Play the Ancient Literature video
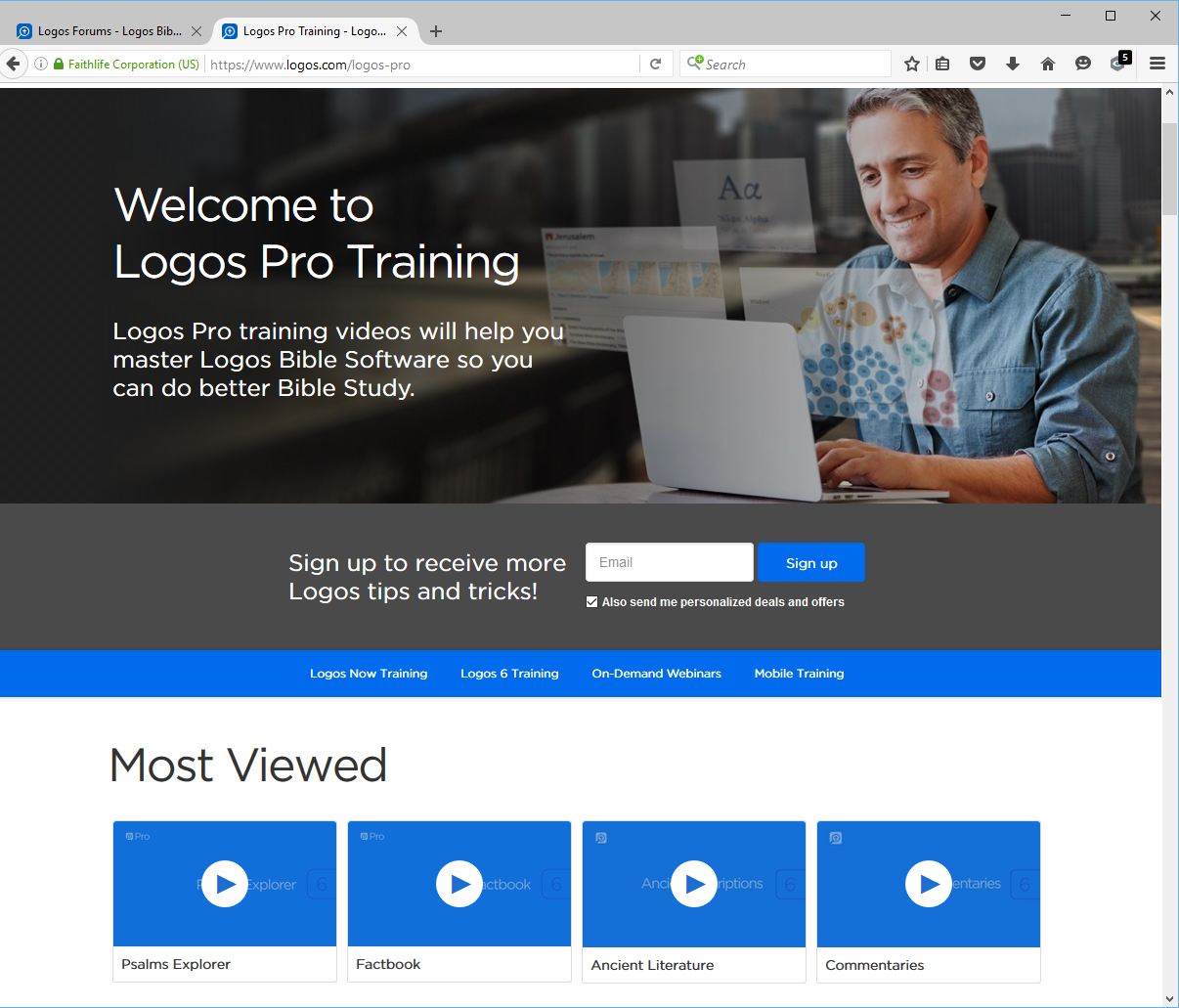Viewport: 1179px width, 1008px height. (x=694, y=884)
